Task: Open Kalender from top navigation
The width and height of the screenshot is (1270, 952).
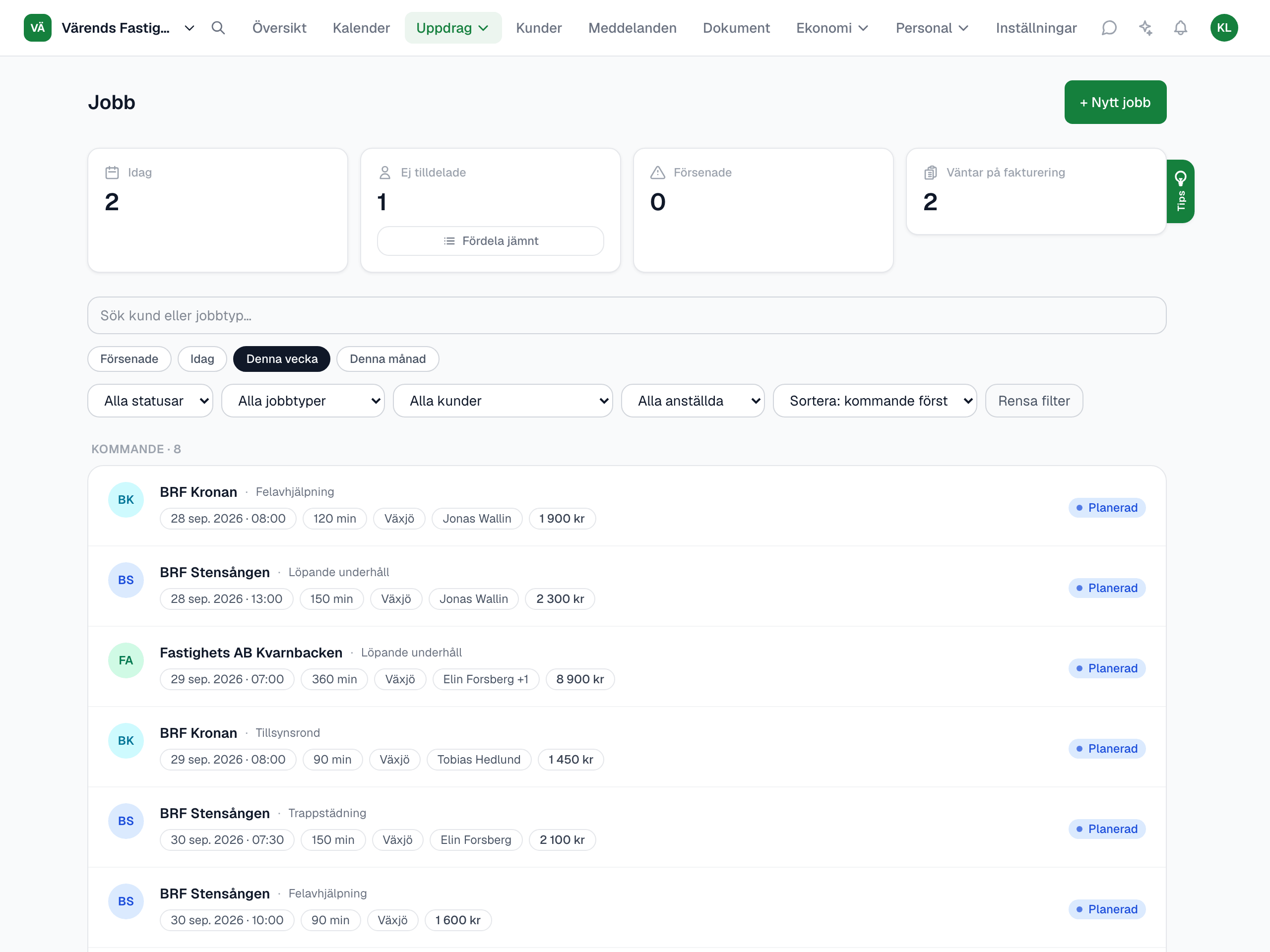Action: tap(361, 28)
